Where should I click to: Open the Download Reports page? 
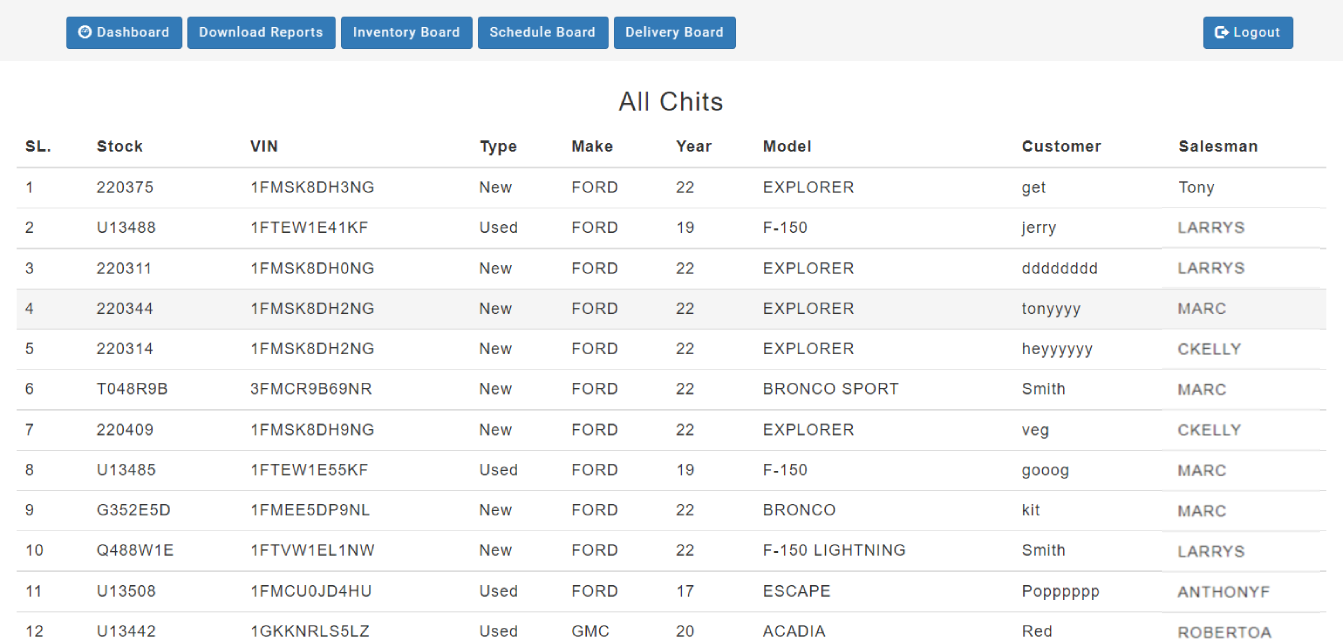coord(261,32)
